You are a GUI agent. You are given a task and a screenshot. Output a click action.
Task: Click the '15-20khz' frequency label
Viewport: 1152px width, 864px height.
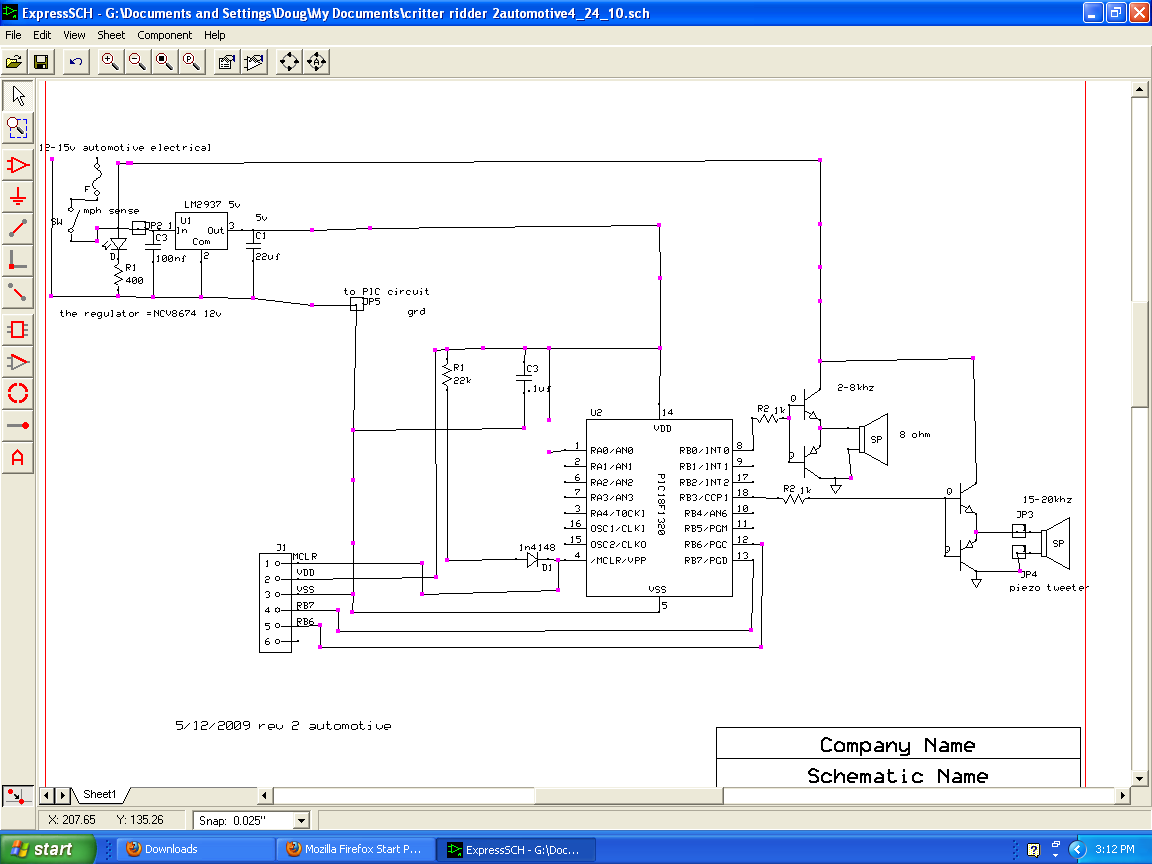tap(1047, 500)
